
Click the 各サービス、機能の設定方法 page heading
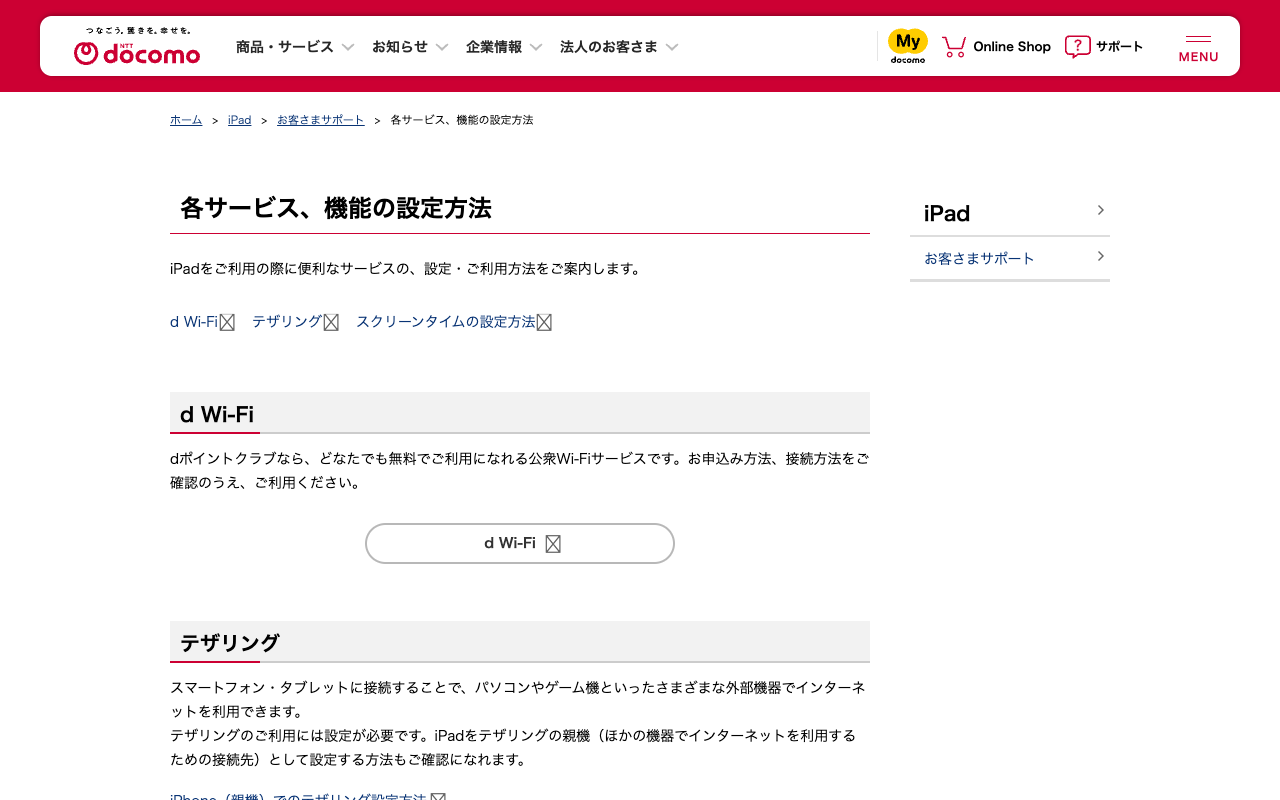(336, 209)
